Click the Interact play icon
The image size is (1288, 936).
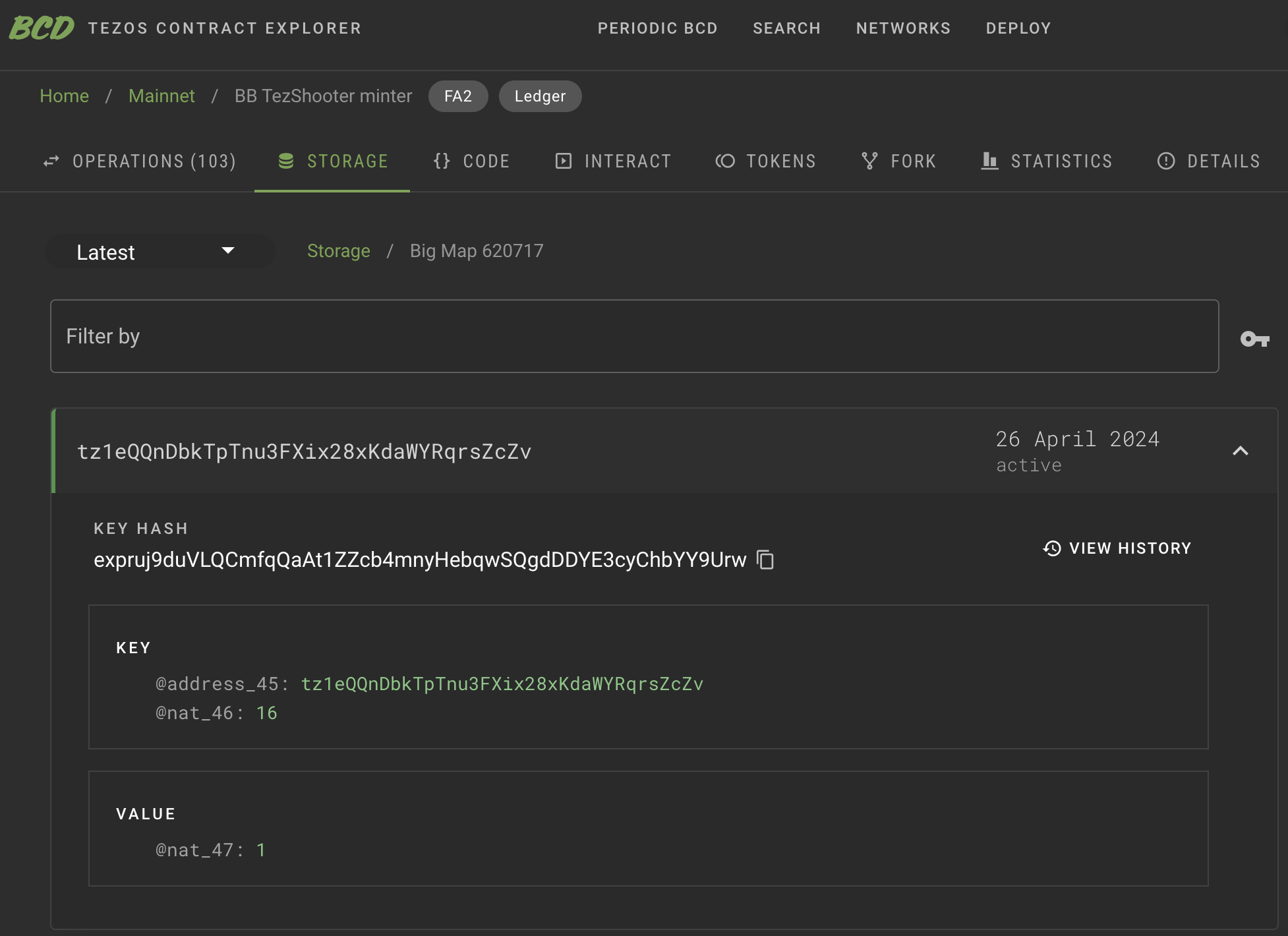point(564,161)
